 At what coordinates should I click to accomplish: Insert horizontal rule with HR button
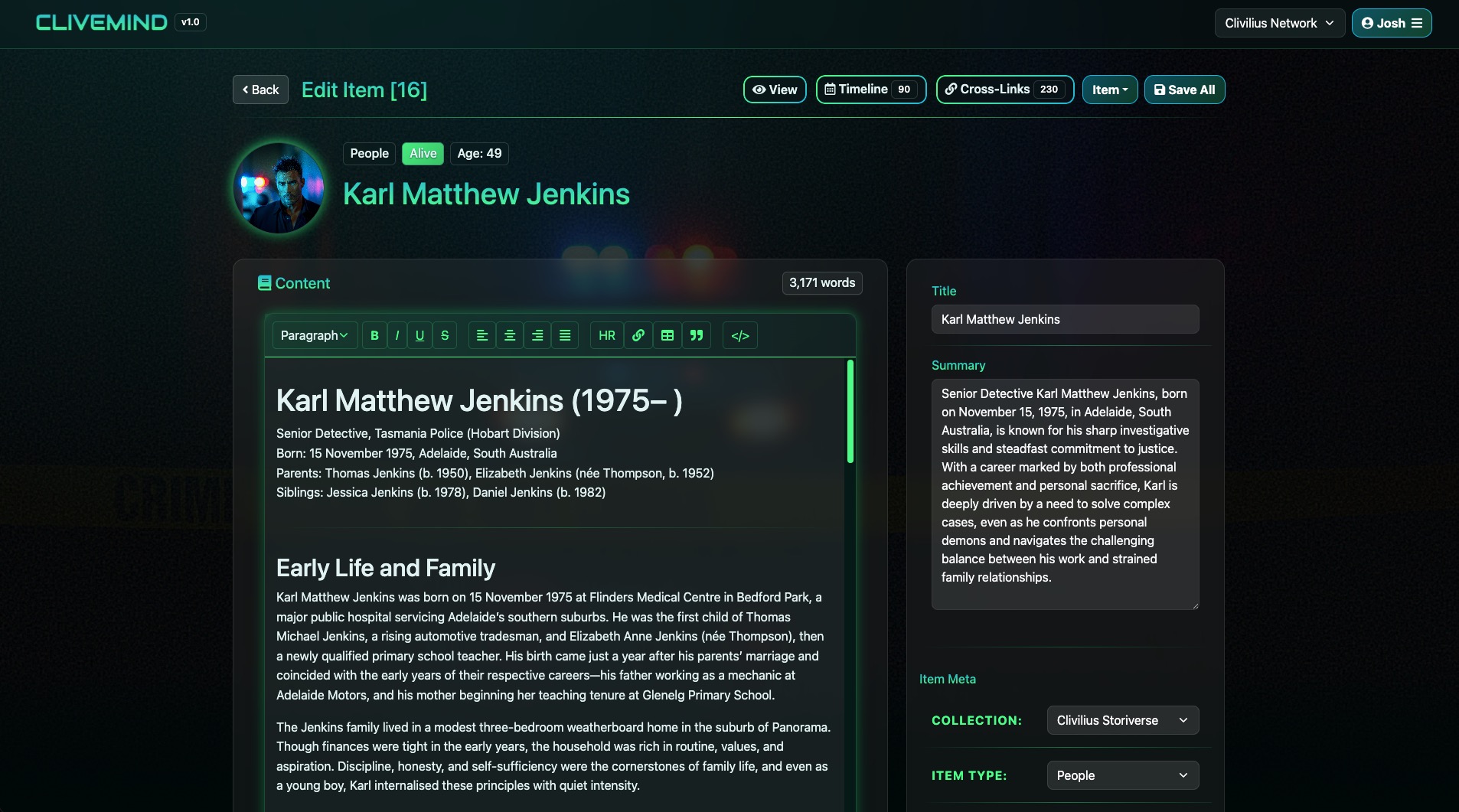(x=606, y=335)
